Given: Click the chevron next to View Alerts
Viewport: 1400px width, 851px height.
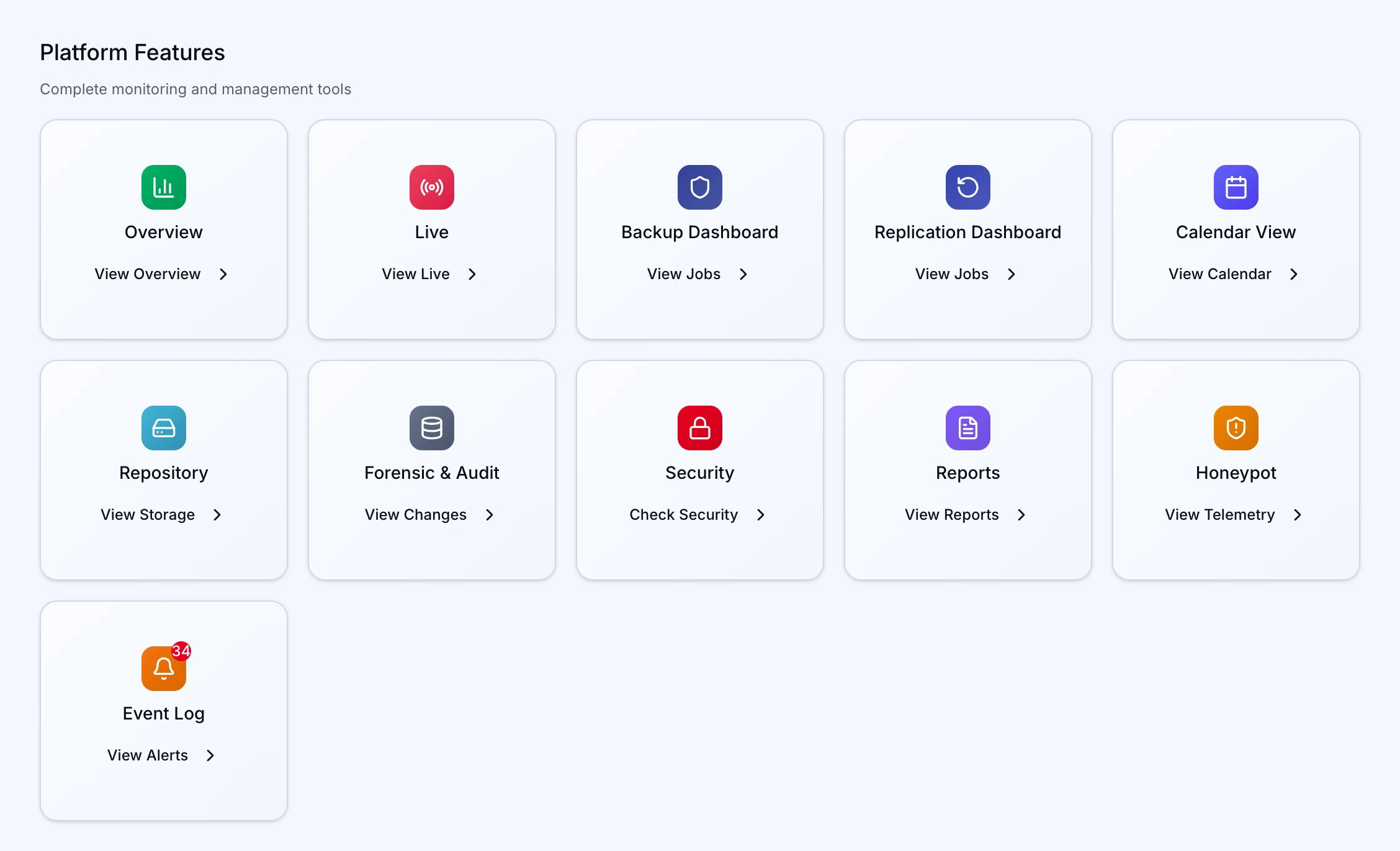Looking at the screenshot, I should (210, 755).
